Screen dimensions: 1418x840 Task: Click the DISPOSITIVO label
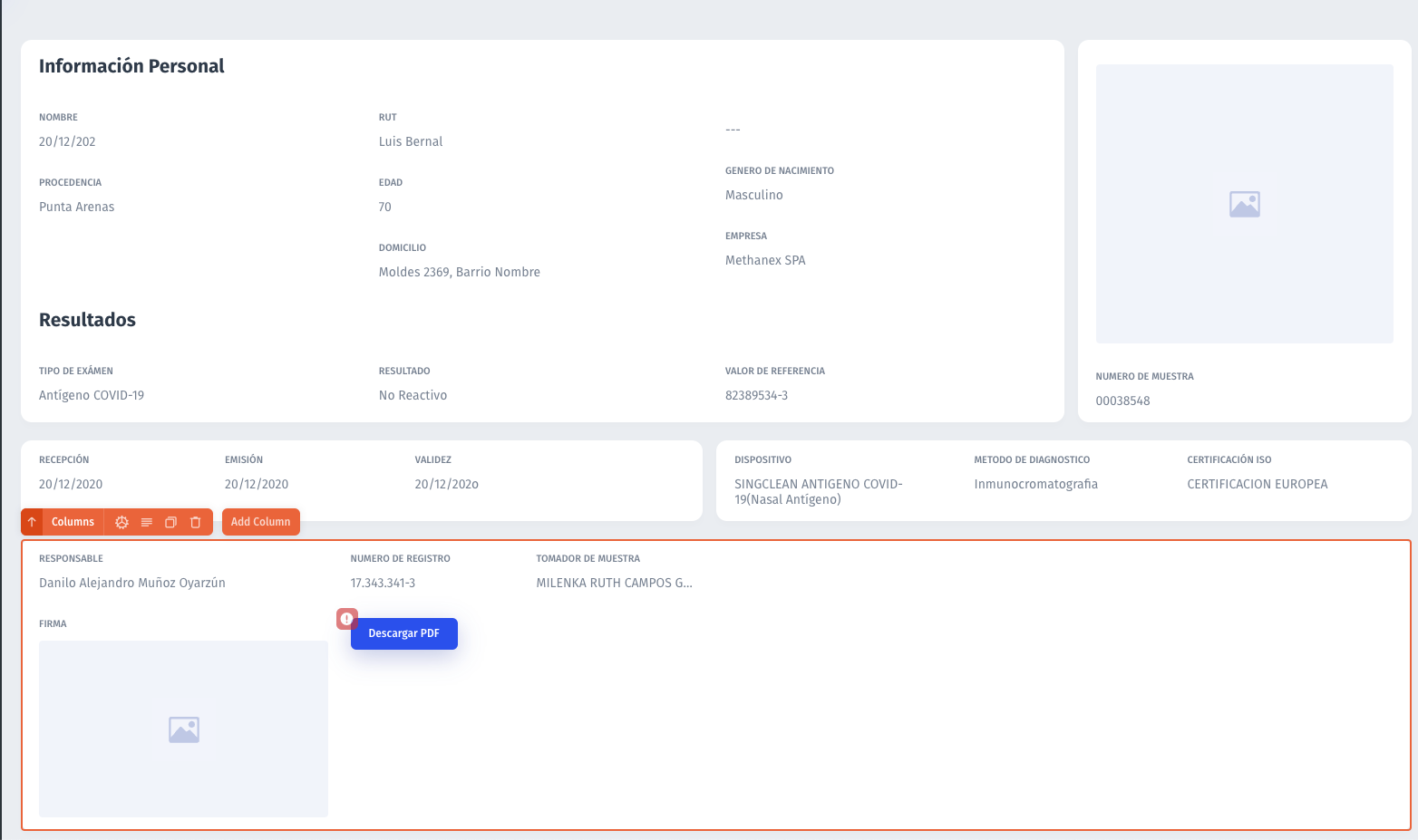(x=762, y=459)
